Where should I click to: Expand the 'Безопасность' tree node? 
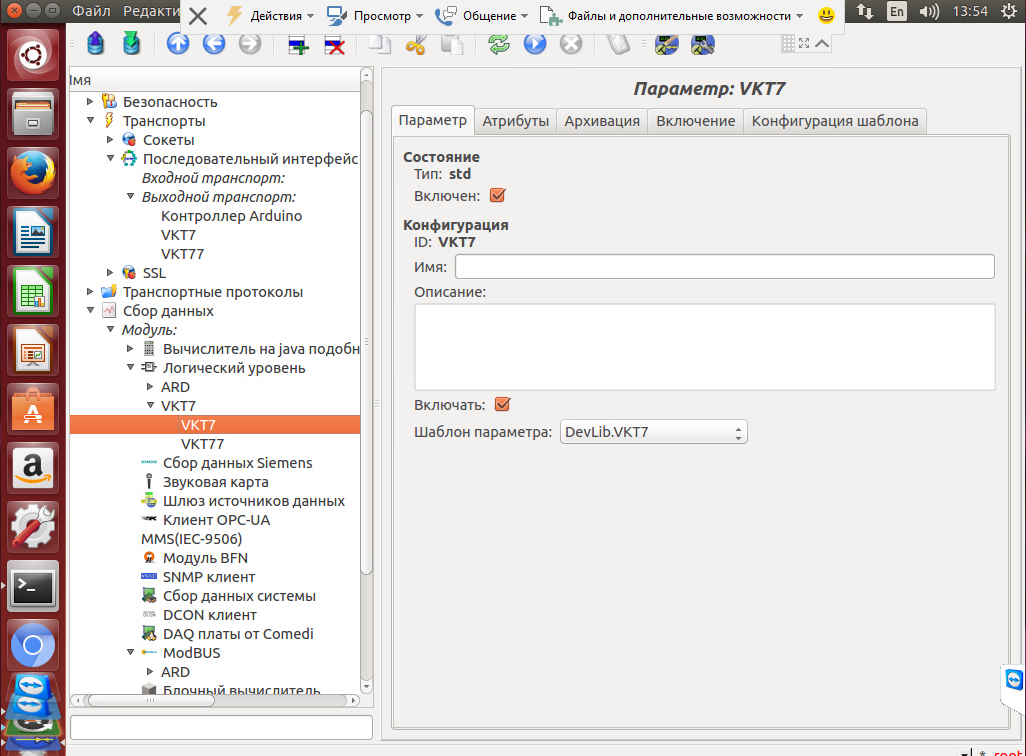91,102
